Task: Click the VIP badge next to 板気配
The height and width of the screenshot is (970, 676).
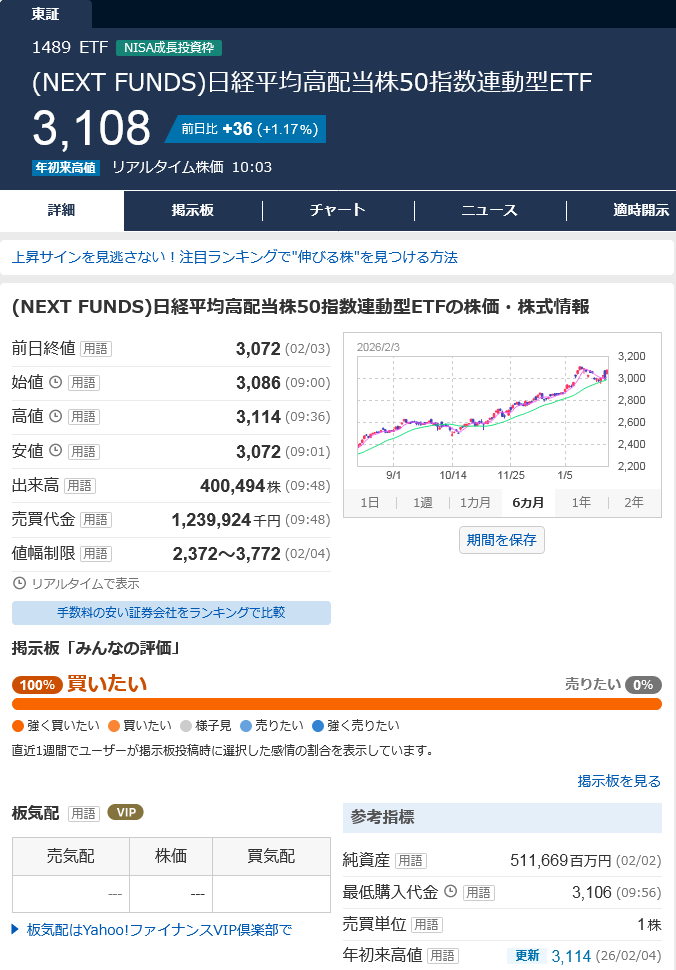Action: [125, 812]
